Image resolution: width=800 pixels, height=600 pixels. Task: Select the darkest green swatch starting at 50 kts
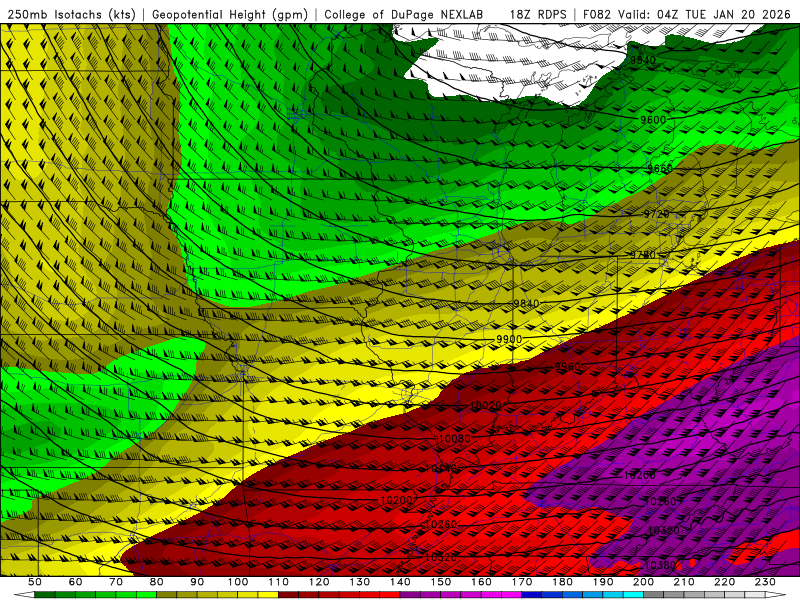(x=45, y=595)
